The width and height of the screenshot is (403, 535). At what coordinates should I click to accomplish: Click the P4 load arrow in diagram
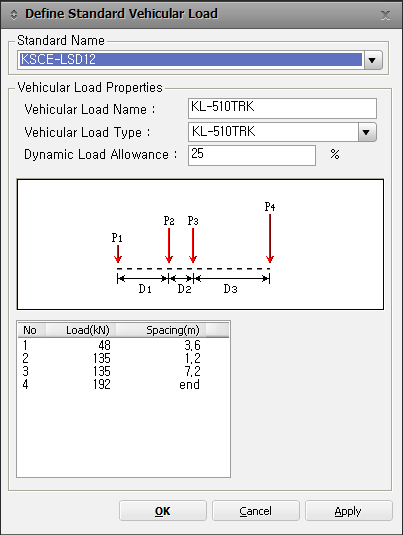(270, 238)
